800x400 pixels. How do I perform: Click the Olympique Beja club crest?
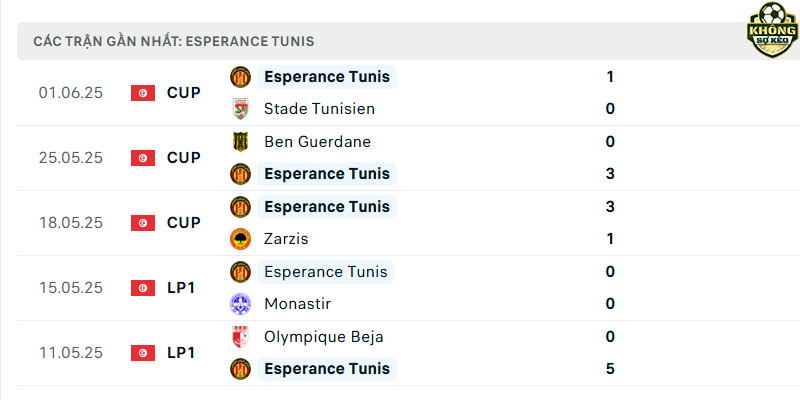[240, 337]
